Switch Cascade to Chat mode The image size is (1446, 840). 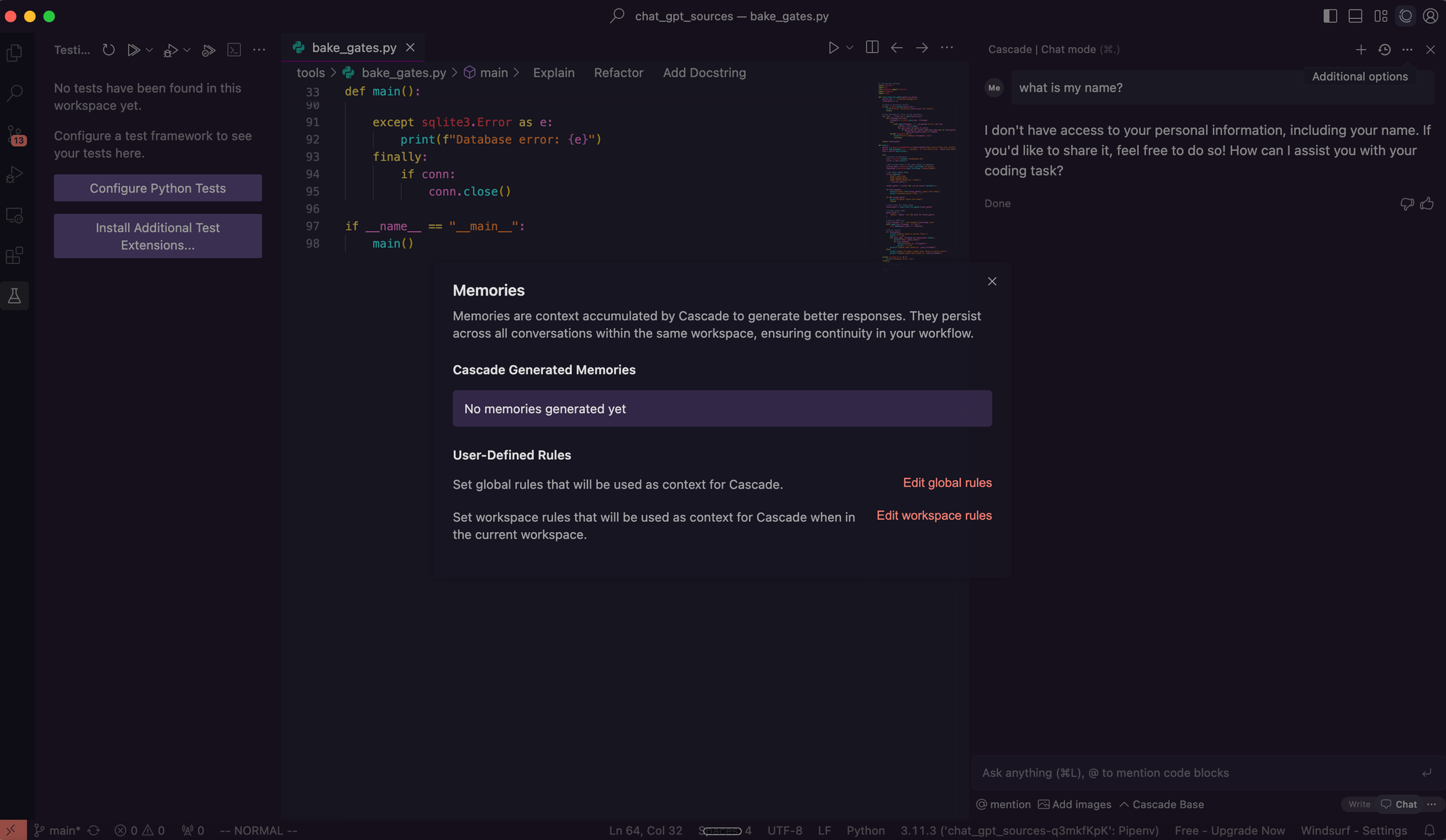tap(1400, 804)
